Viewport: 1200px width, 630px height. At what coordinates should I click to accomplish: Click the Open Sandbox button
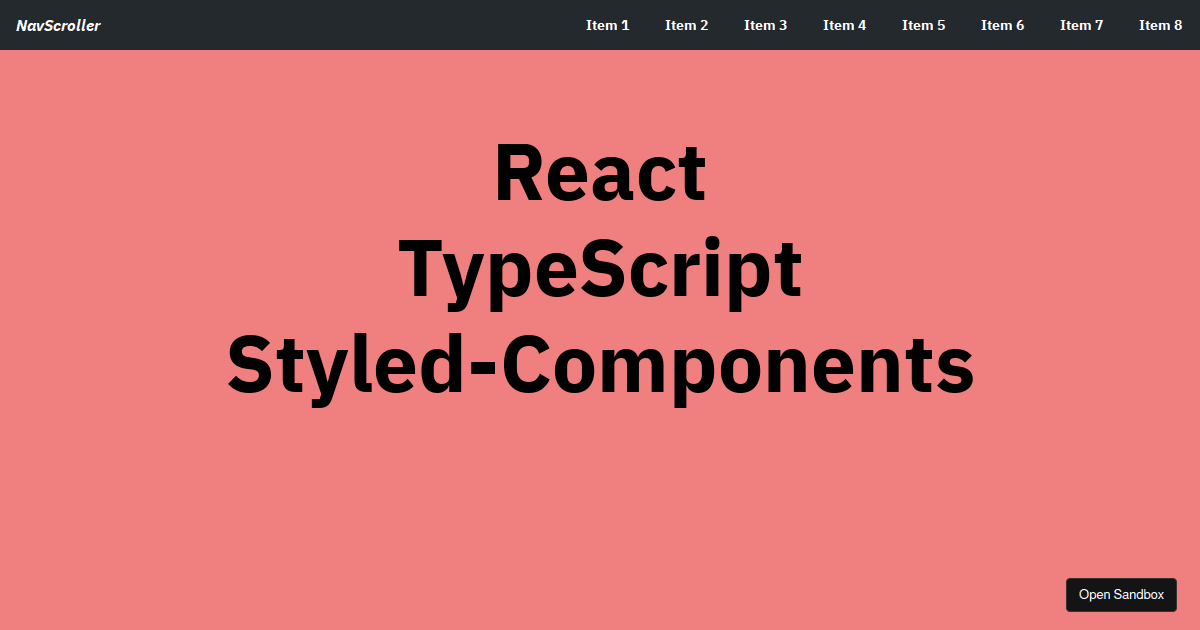tap(1121, 595)
